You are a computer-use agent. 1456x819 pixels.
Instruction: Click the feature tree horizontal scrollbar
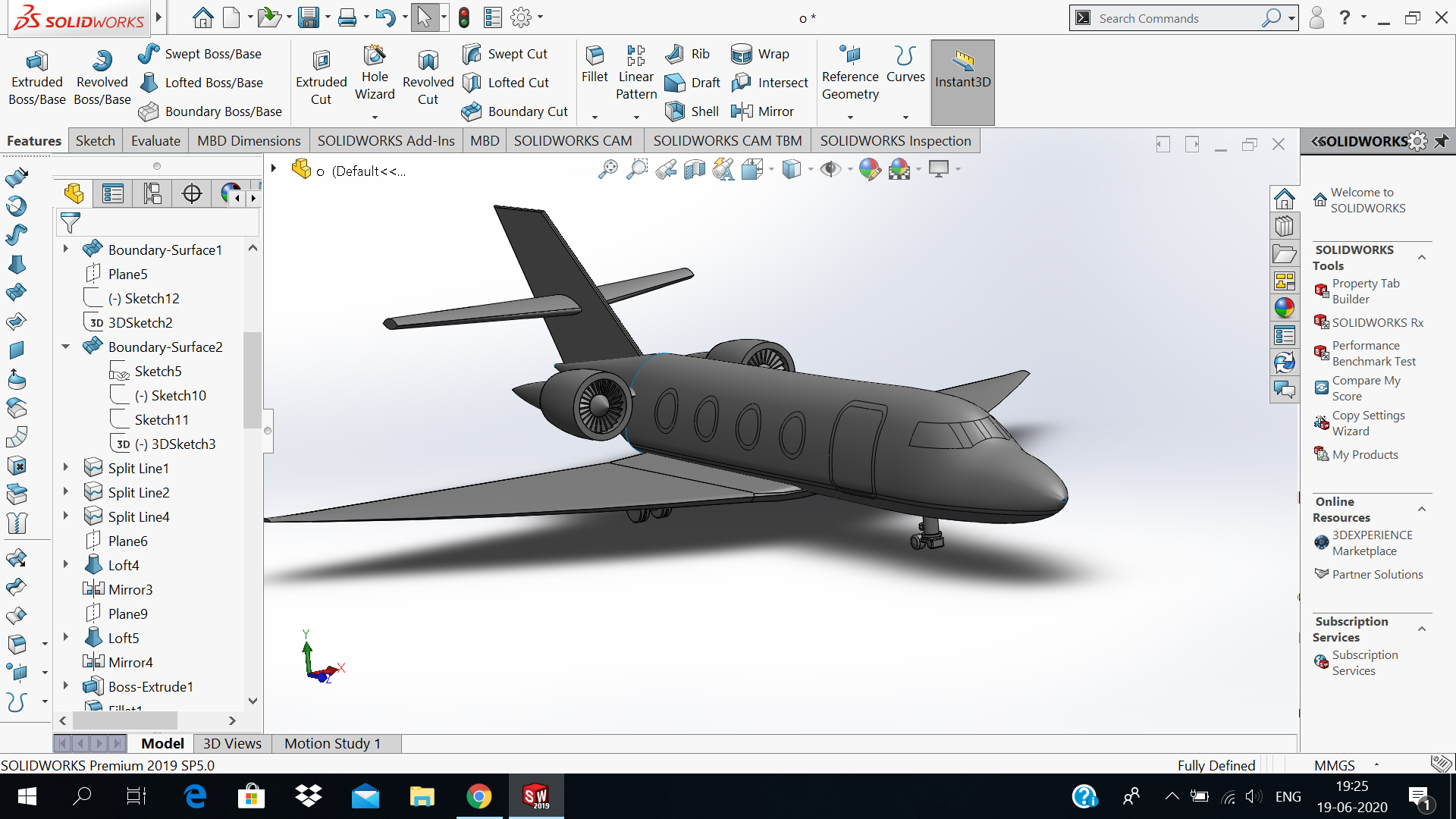pos(124,720)
